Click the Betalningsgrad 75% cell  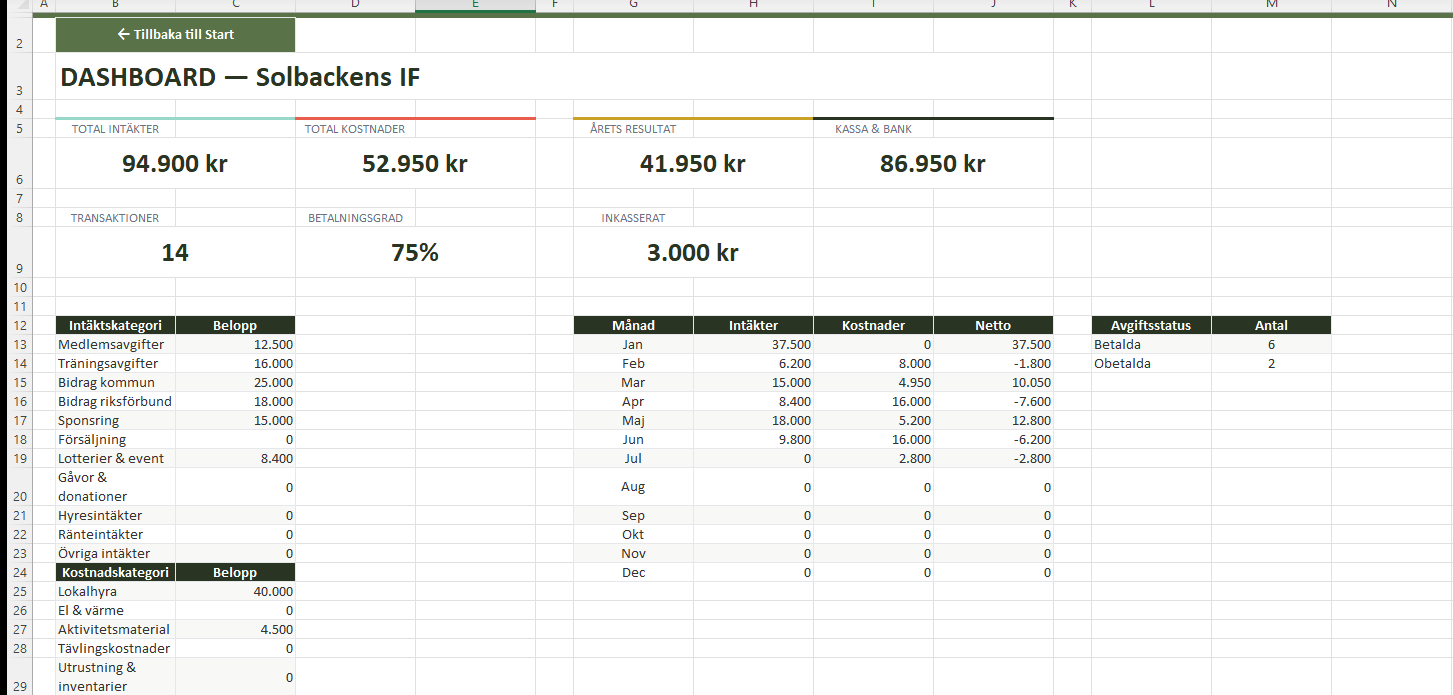point(415,253)
